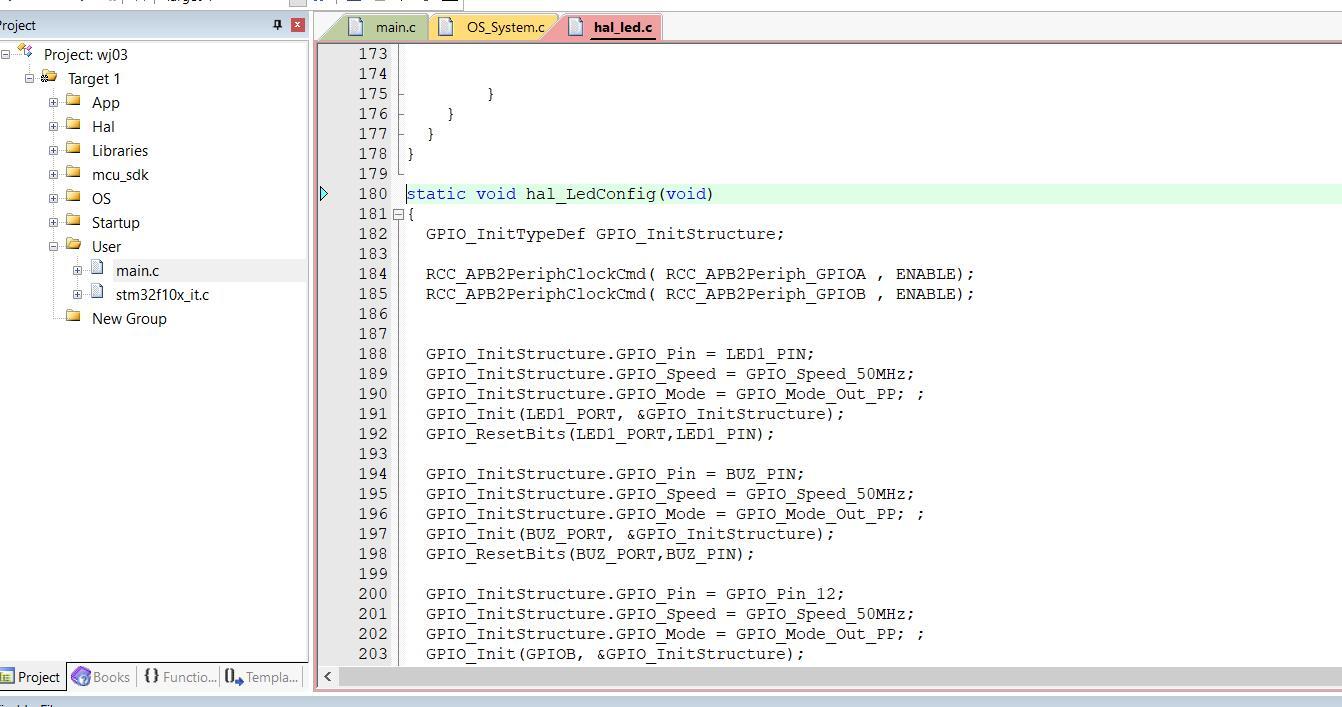Click the Project: wj03 workspace icon
This screenshot has height=707, width=1342.
[x=25, y=53]
